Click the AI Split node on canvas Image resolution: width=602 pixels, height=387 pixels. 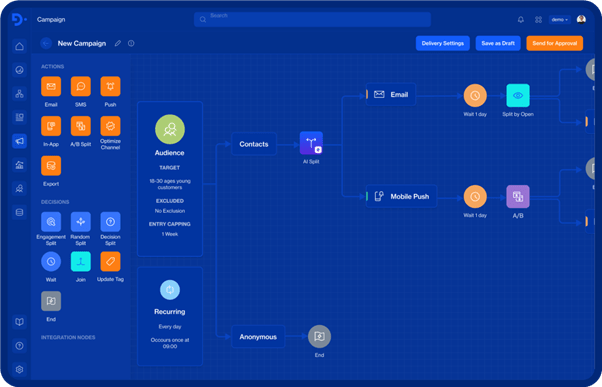tap(311, 143)
